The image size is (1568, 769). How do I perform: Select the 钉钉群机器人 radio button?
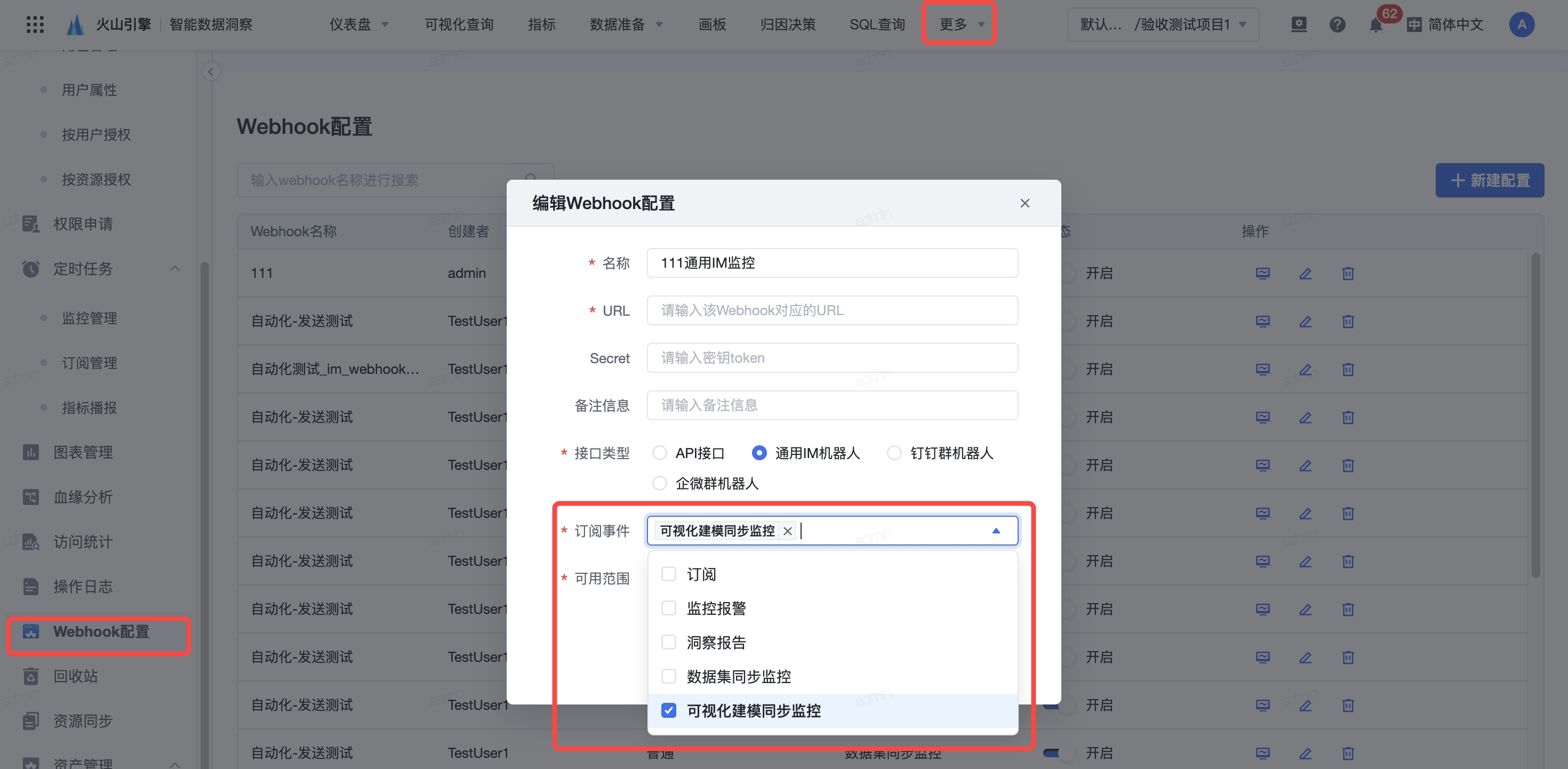click(x=893, y=453)
